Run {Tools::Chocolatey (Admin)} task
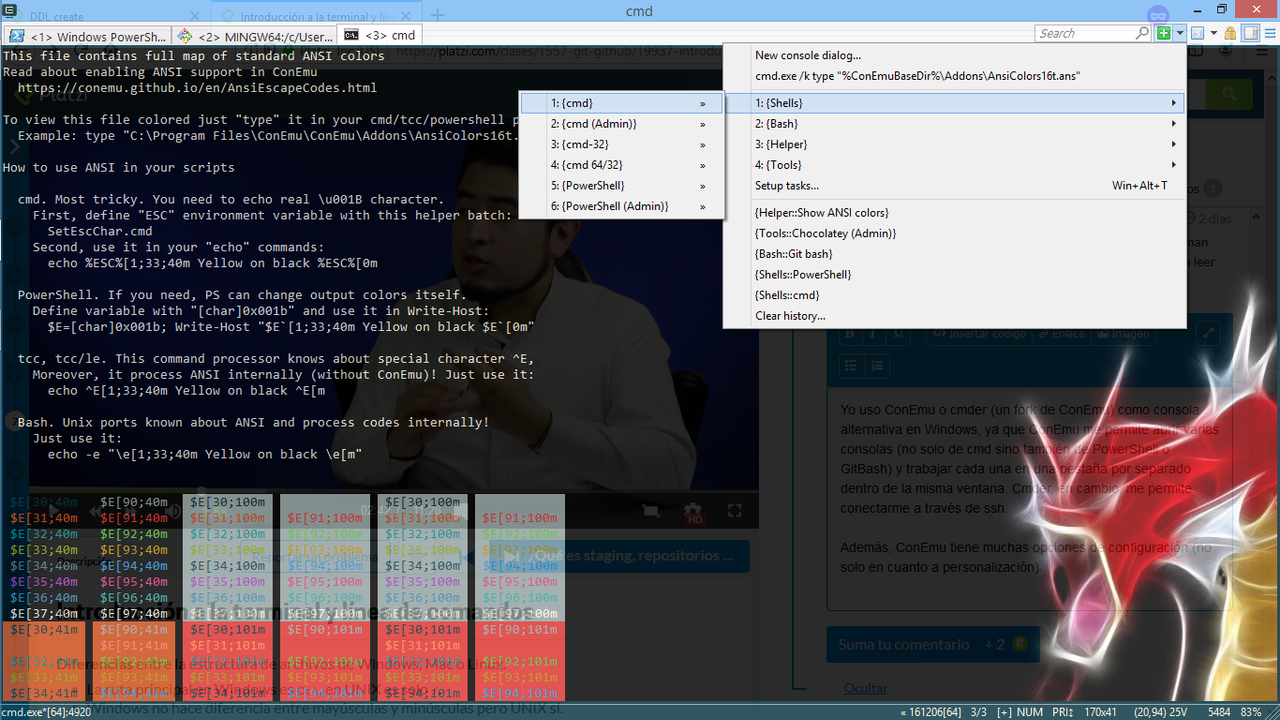The image size is (1280, 720). (955, 233)
